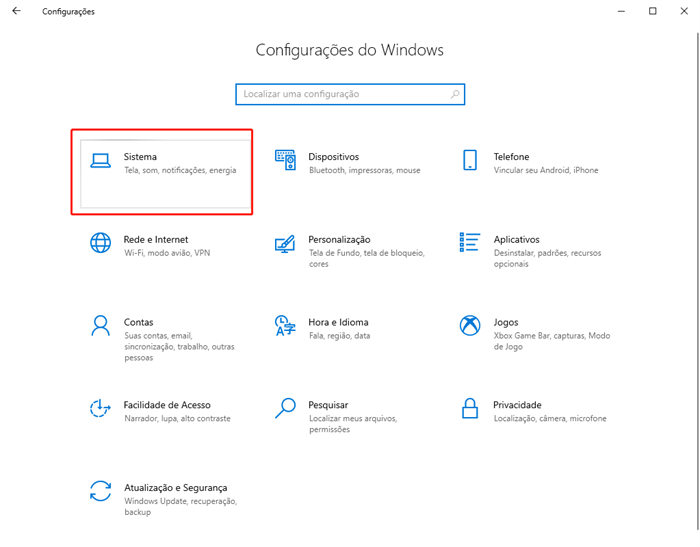Screen dimensions: 700x547
Task: Open the Rede e Internet globe icon
Action: pos(100,244)
